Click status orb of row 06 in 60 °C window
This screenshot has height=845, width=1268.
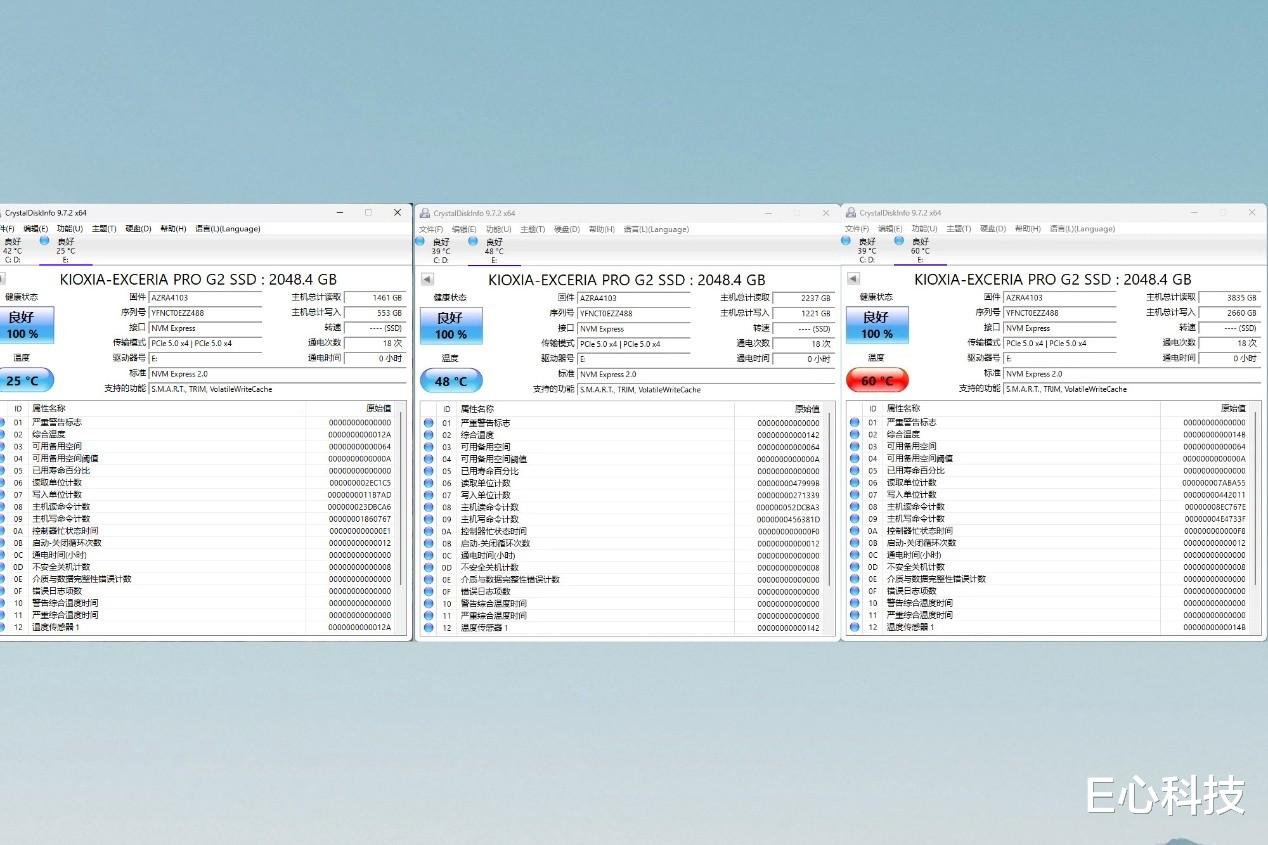pyautogui.click(x=855, y=482)
